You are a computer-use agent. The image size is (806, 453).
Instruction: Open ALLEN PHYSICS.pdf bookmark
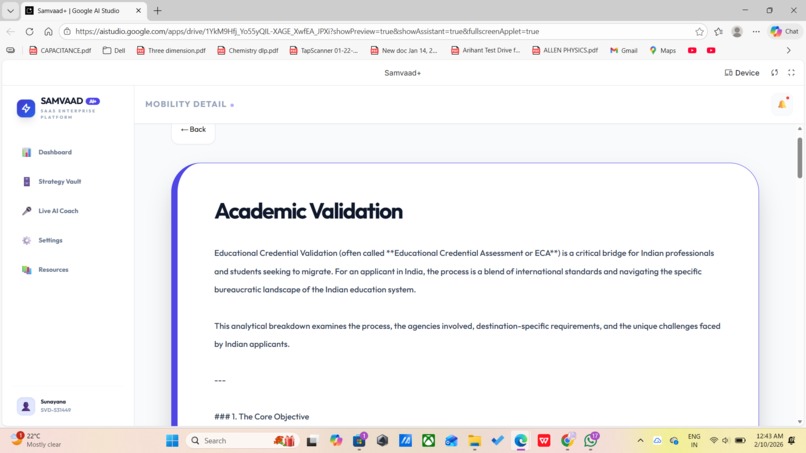tap(565, 50)
